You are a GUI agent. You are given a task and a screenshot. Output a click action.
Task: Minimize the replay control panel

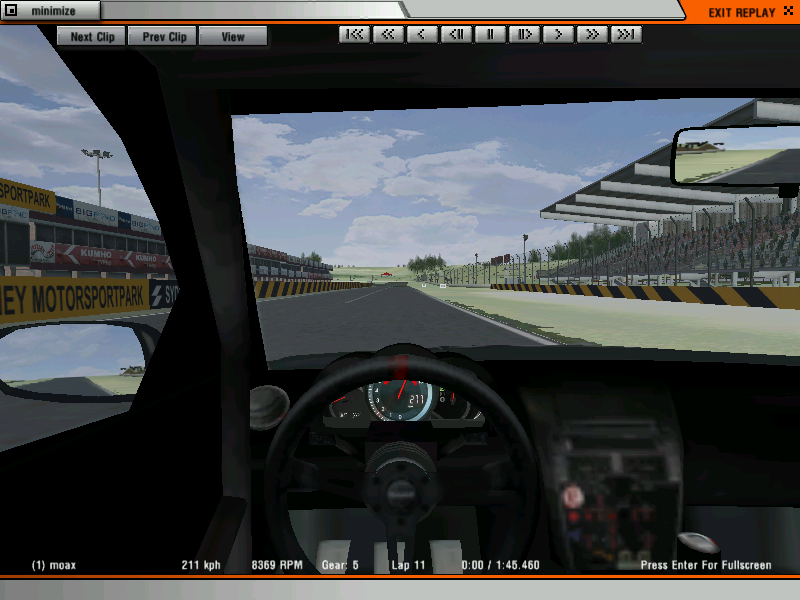point(51,10)
